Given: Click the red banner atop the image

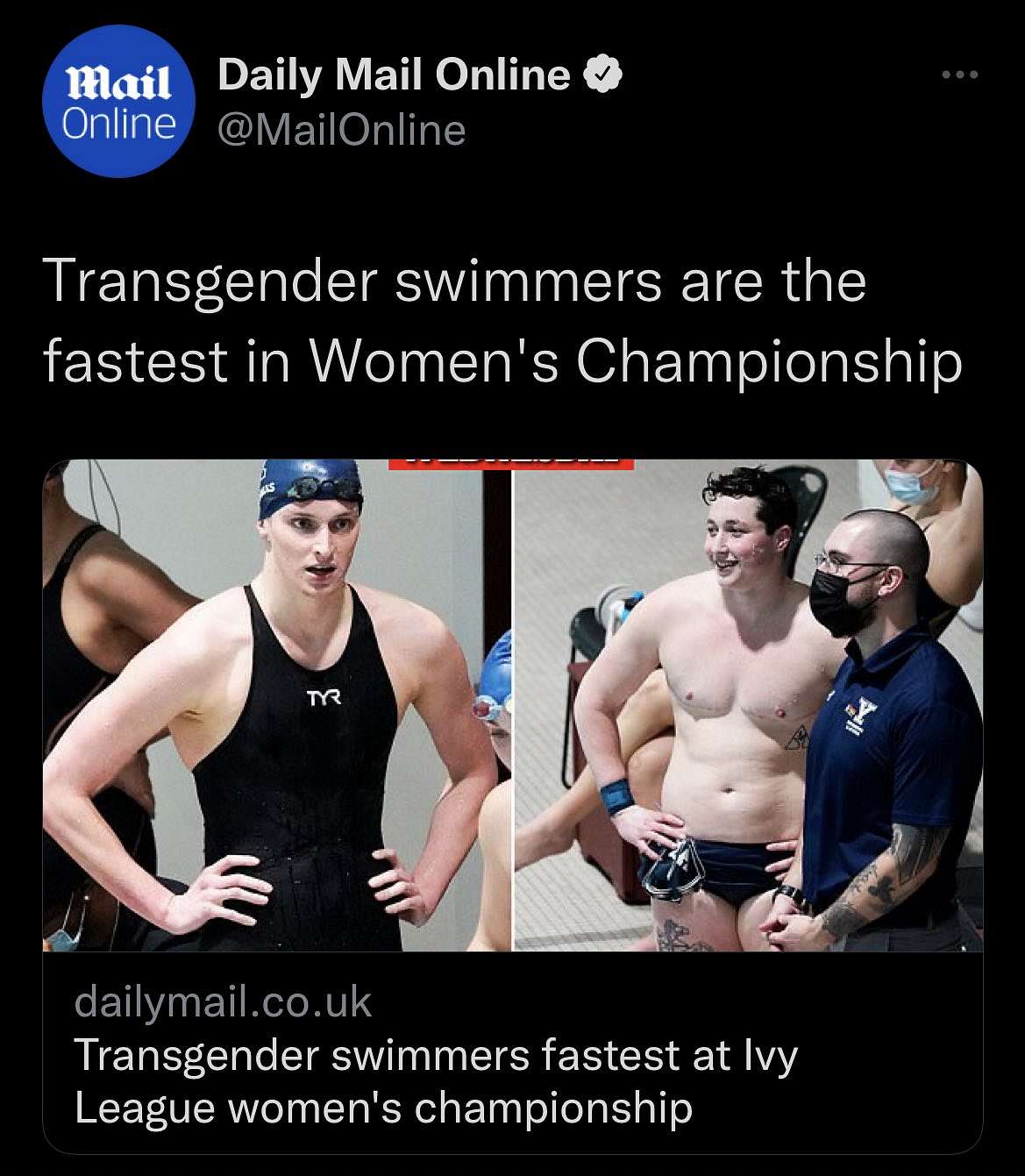Looking at the screenshot, I should point(511,465).
